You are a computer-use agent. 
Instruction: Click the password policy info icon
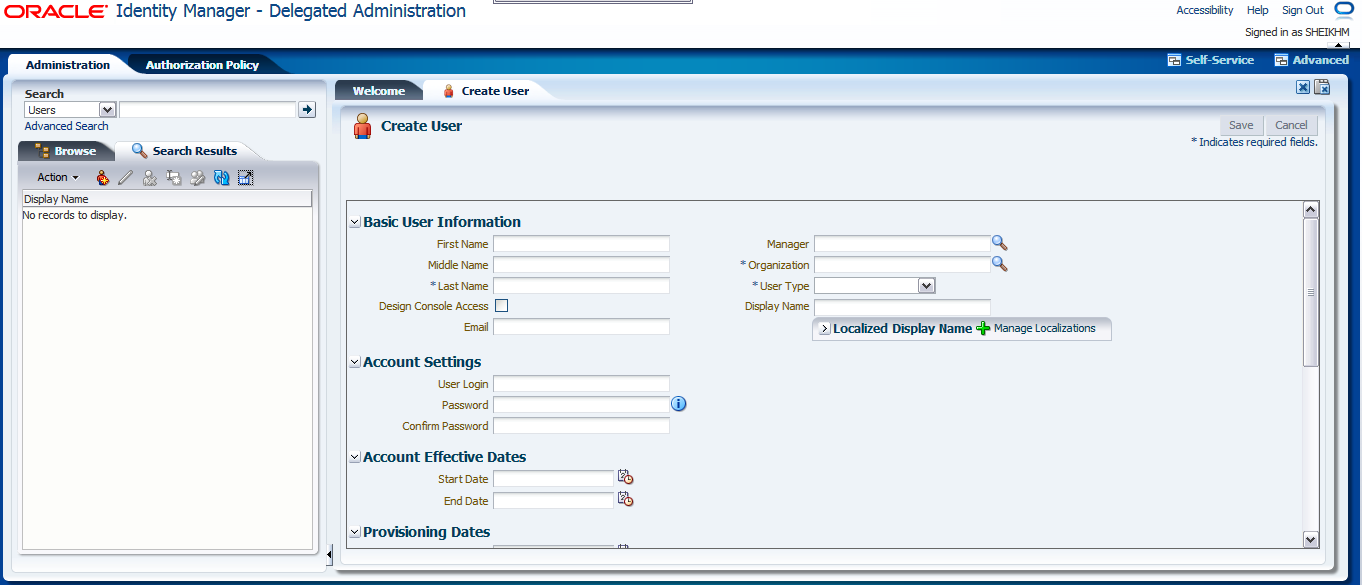[679, 404]
